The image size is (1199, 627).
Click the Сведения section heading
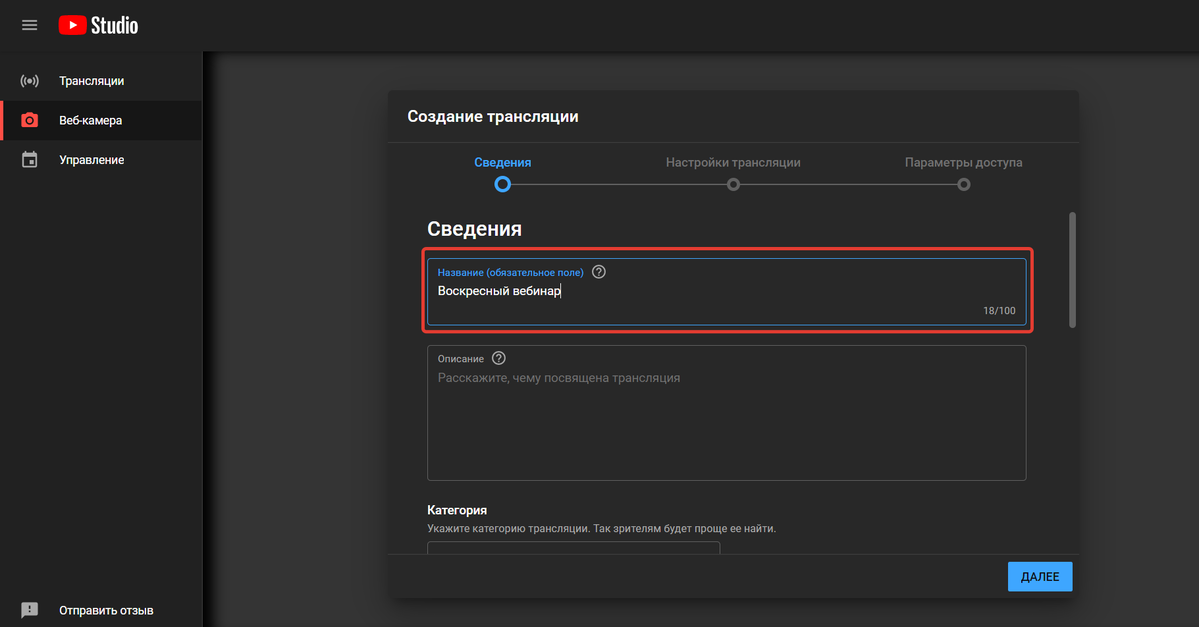[x=474, y=229]
